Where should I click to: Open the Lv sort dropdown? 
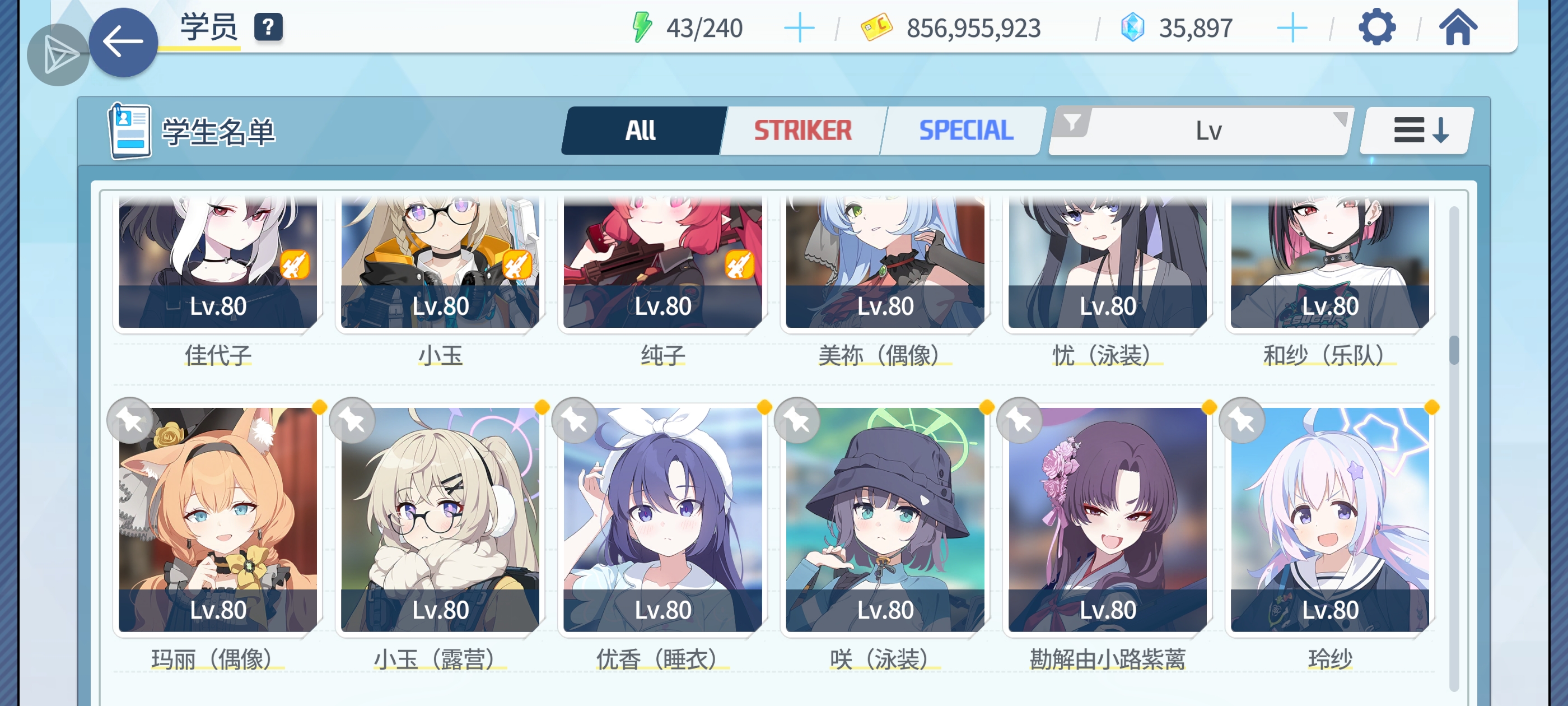click(1208, 131)
